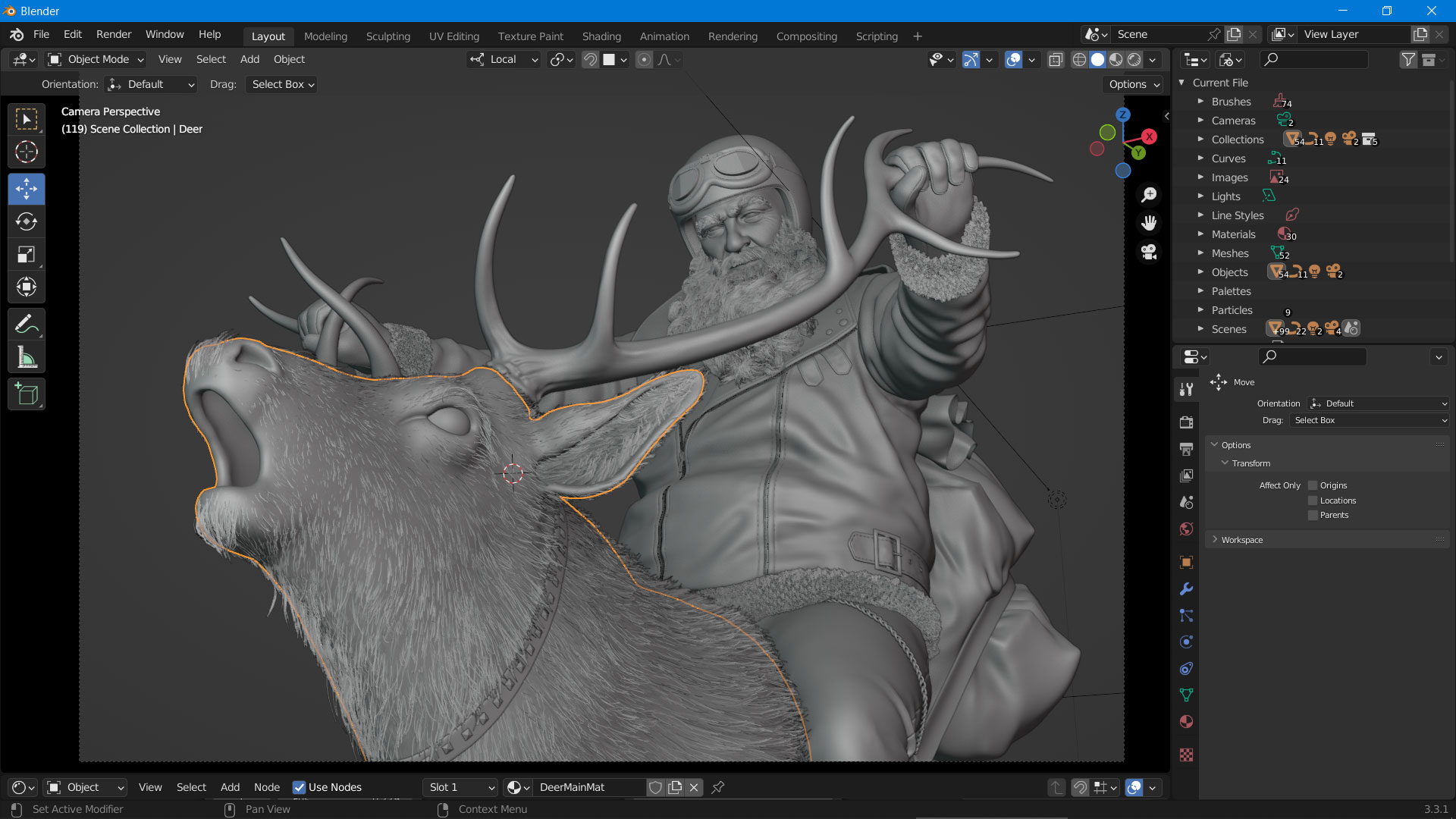This screenshot has width=1456, height=819.
Task: Open the Render properties camera tab
Action: [1187, 422]
